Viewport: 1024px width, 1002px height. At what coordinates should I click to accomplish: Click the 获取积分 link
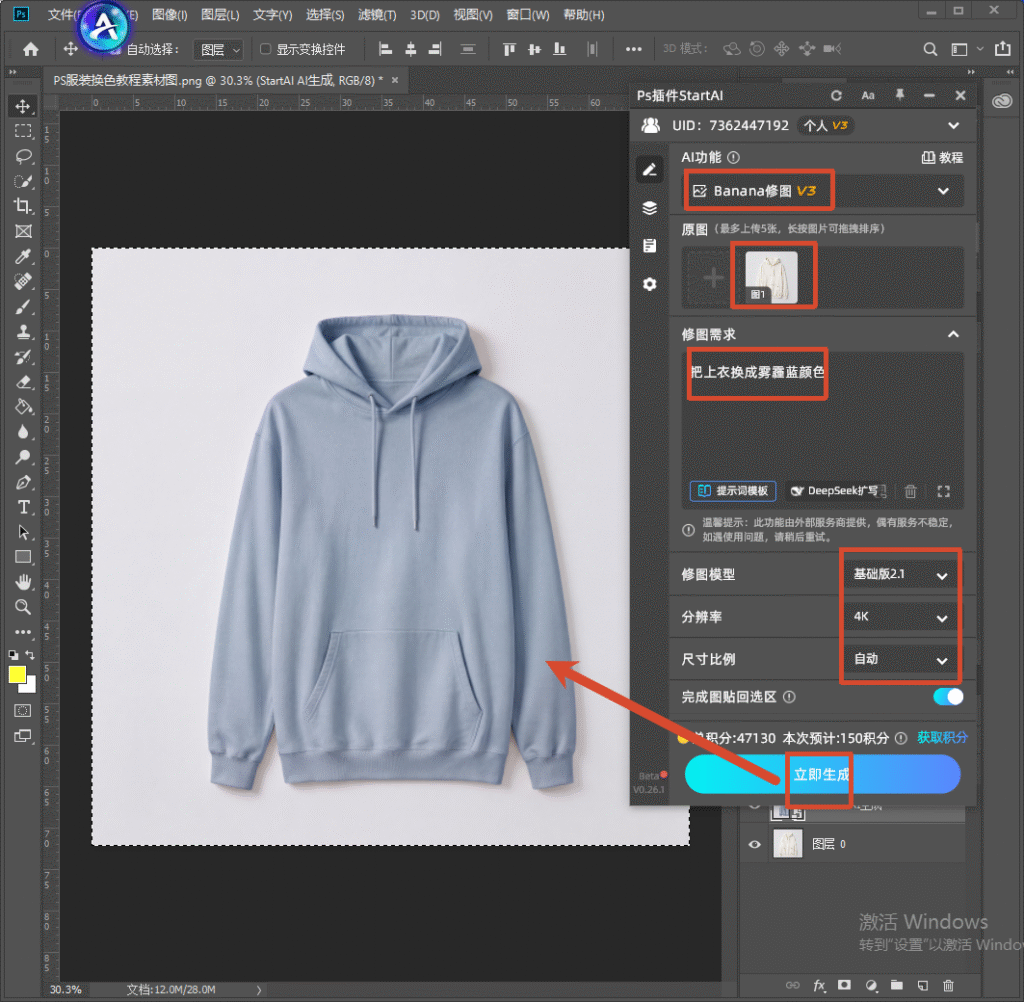[942, 737]
